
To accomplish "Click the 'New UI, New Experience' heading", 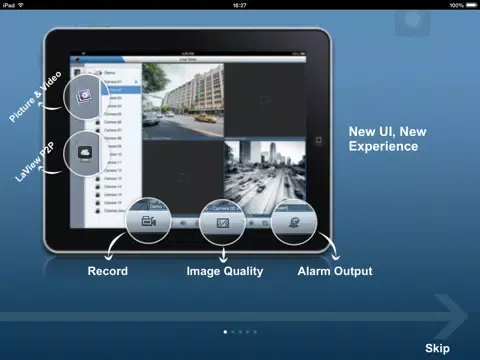I will tap(388, 139).
